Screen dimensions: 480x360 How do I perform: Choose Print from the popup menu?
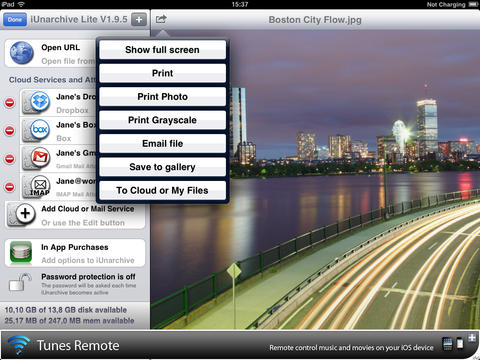click(x=162, y=73)
